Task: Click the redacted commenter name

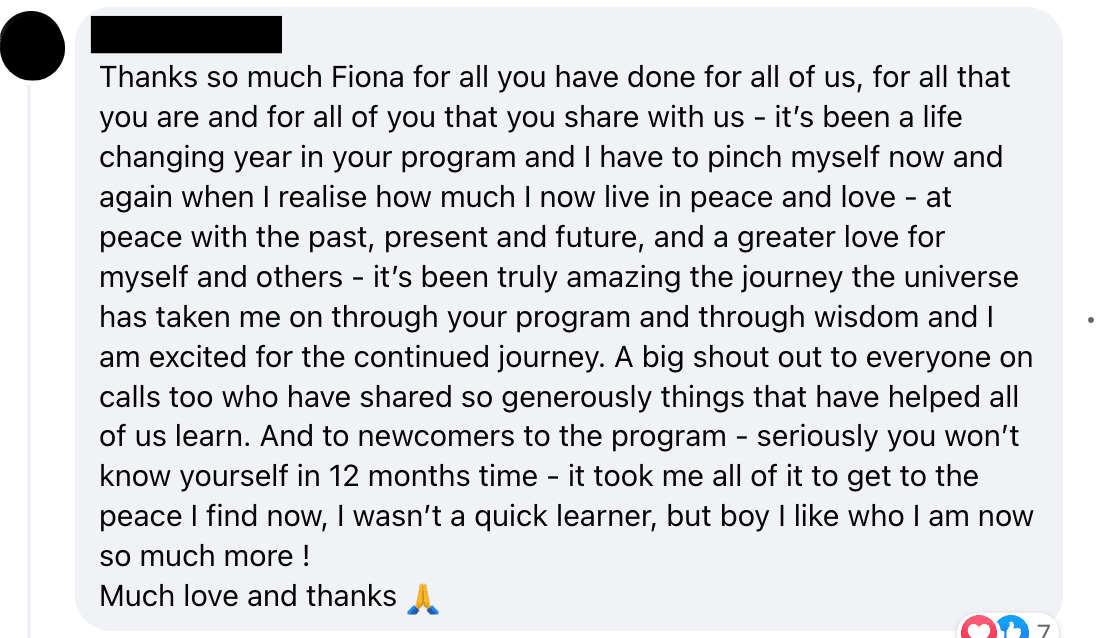Action: click(x=186, y=35)
